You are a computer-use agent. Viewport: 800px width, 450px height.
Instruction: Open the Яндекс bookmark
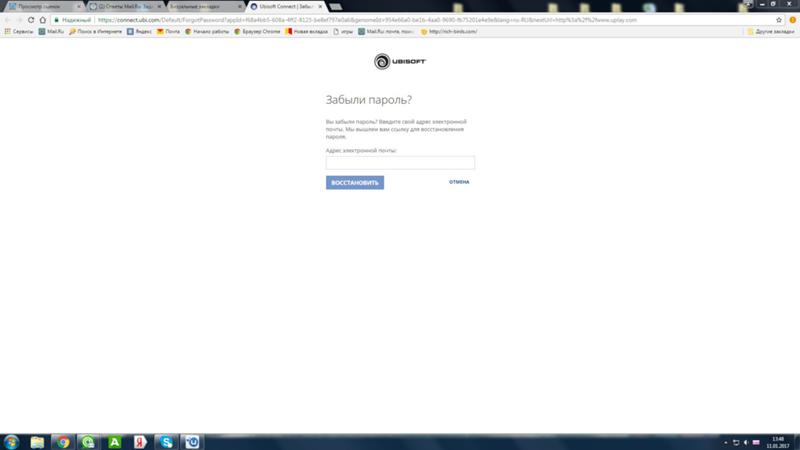[x=139, y=32]
